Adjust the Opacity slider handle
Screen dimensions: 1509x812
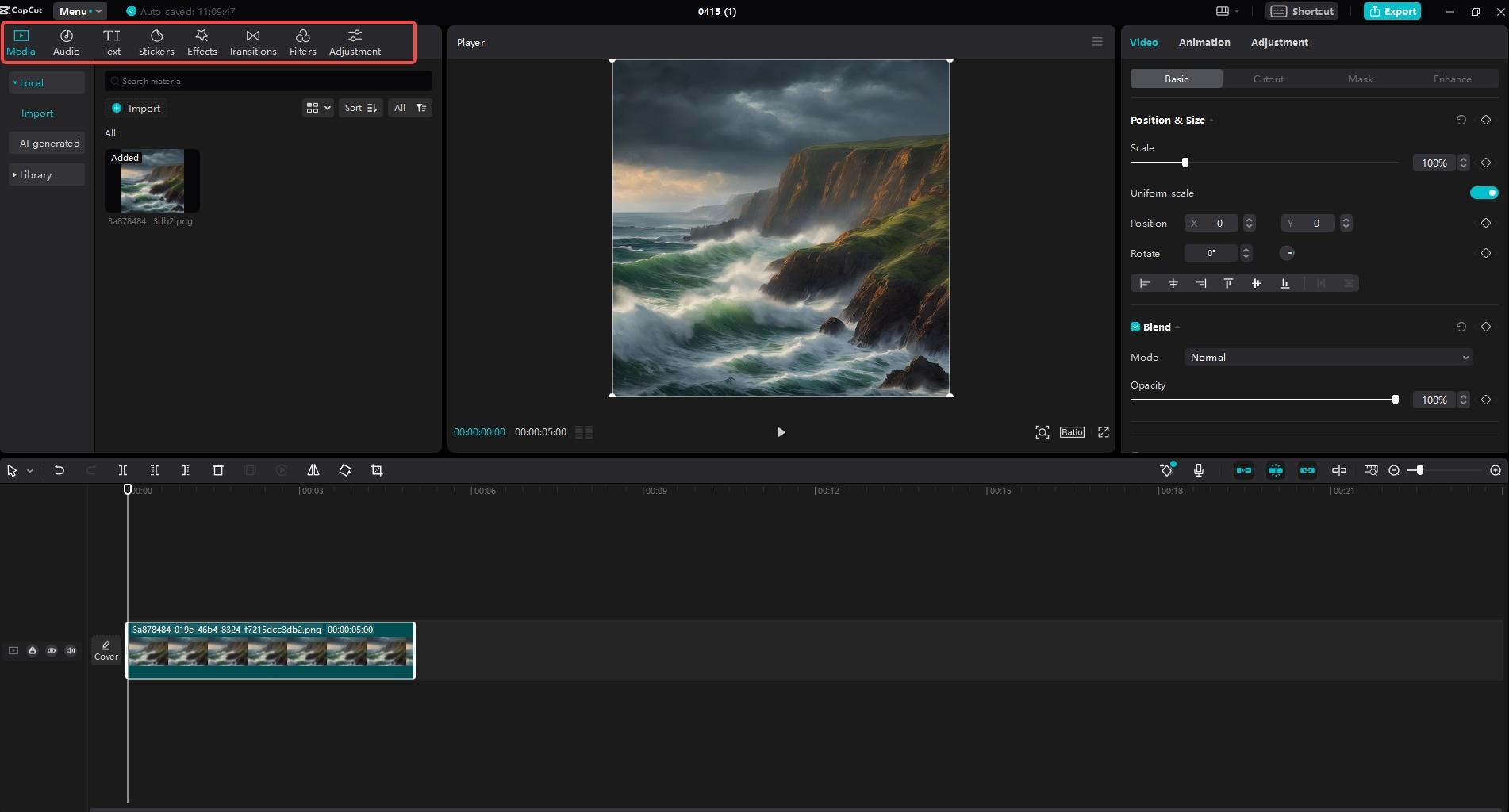(x=1395, y=400)
